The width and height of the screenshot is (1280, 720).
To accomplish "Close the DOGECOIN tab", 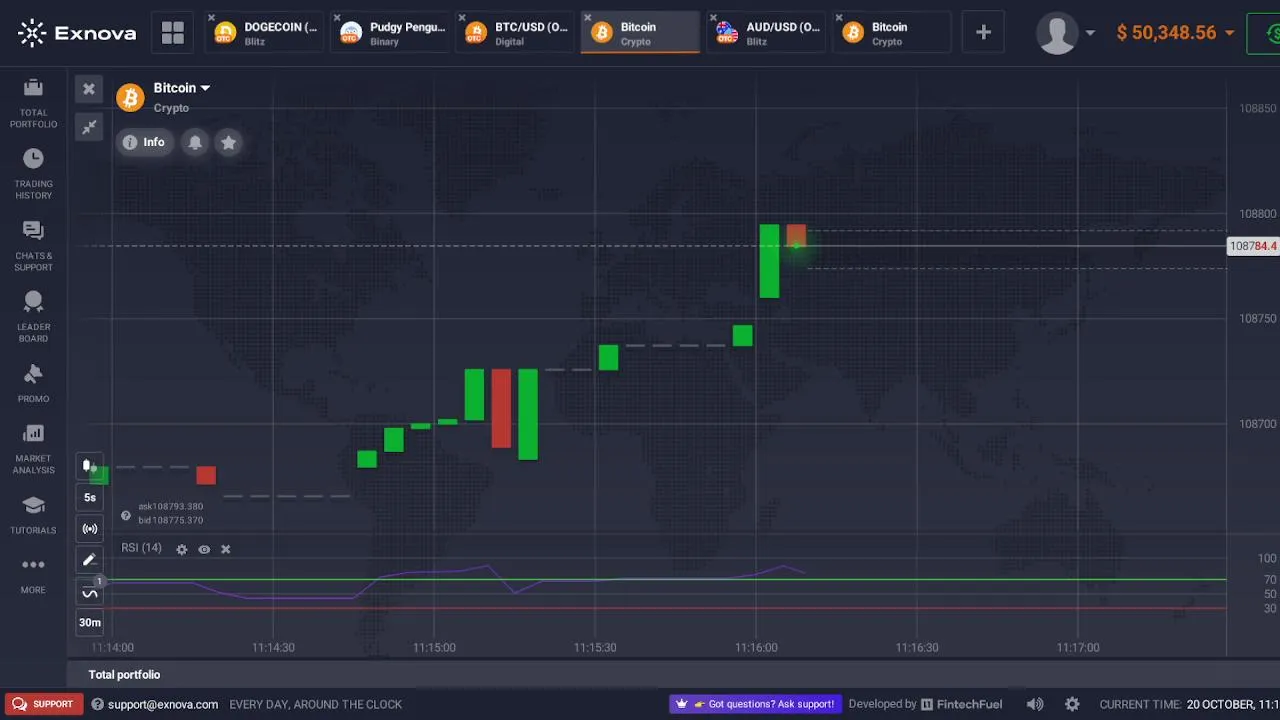I will [211, 18].
